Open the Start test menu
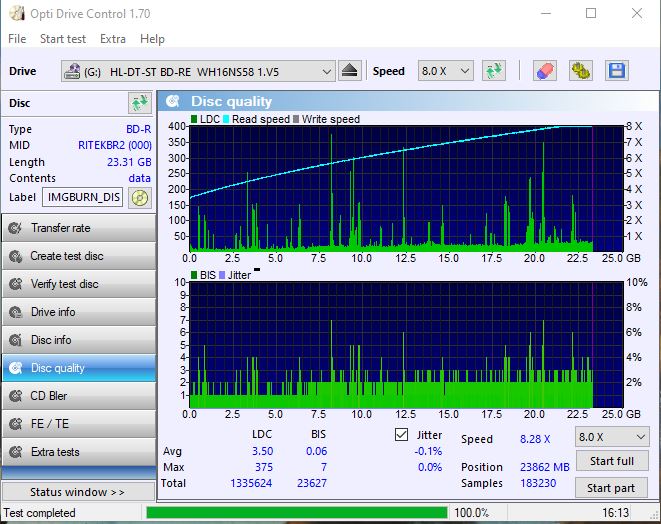 (x=63, y=39)
